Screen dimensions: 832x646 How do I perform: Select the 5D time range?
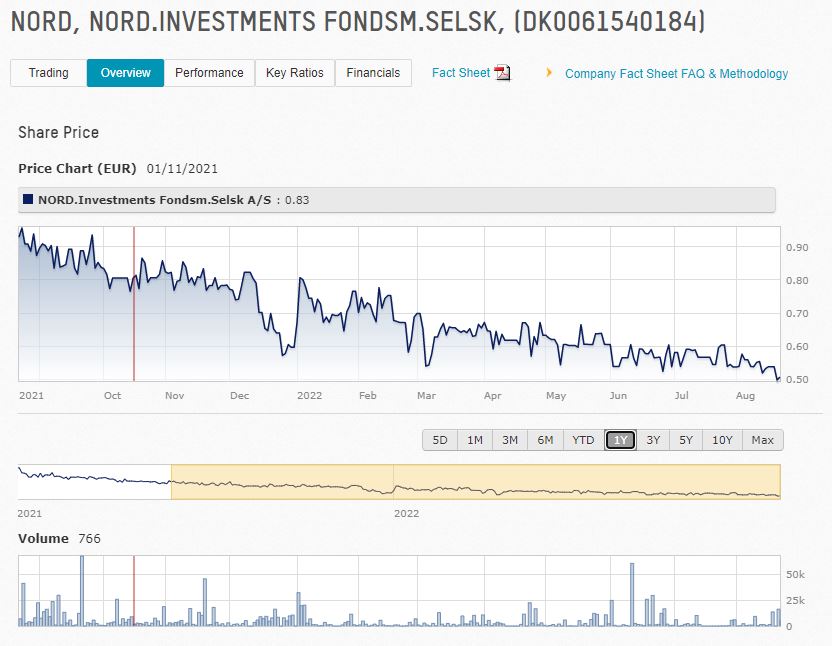click(x=440, y=440)
